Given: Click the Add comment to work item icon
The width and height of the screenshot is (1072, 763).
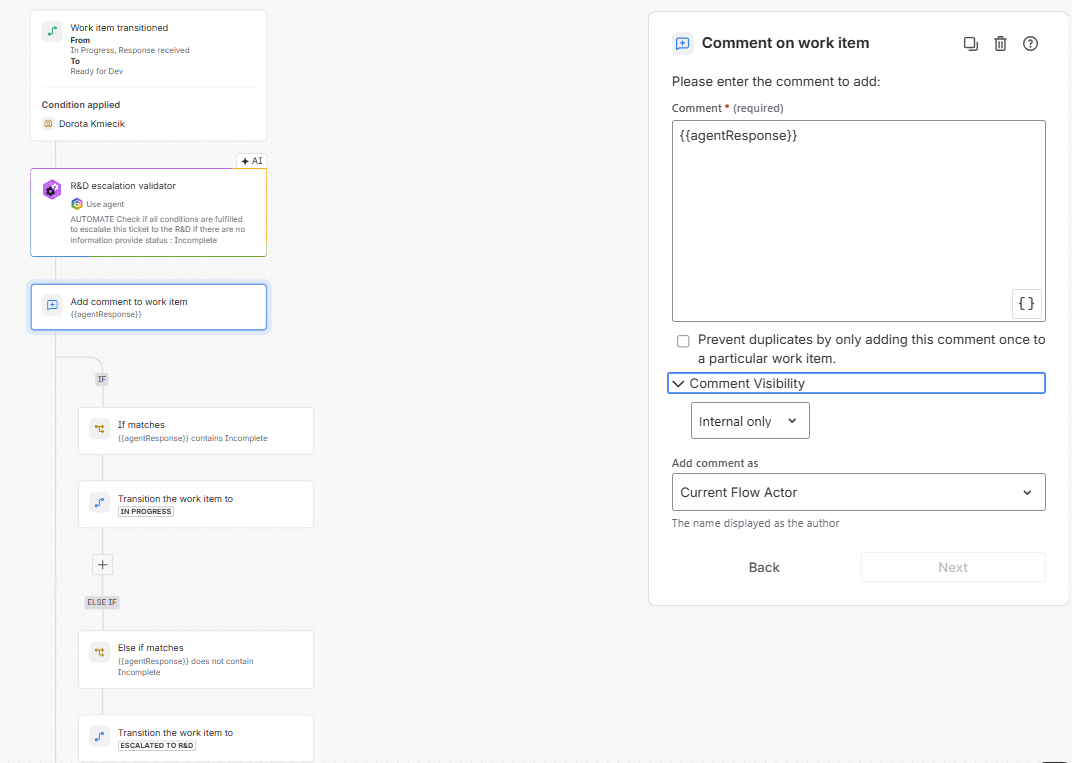Looking at the screenshot, I should click(52, 305).
